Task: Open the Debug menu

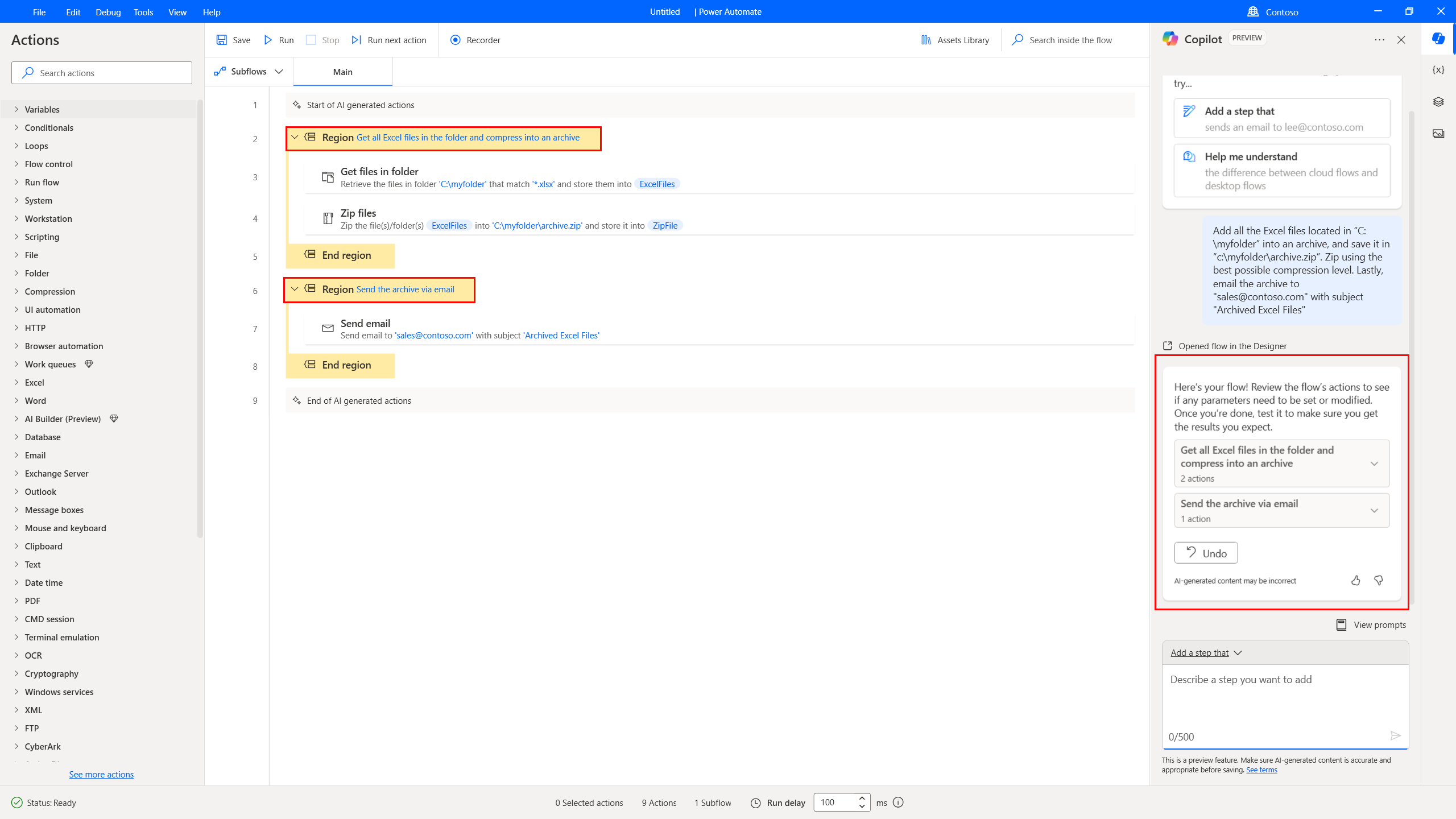Action: (x=107, y=12)
